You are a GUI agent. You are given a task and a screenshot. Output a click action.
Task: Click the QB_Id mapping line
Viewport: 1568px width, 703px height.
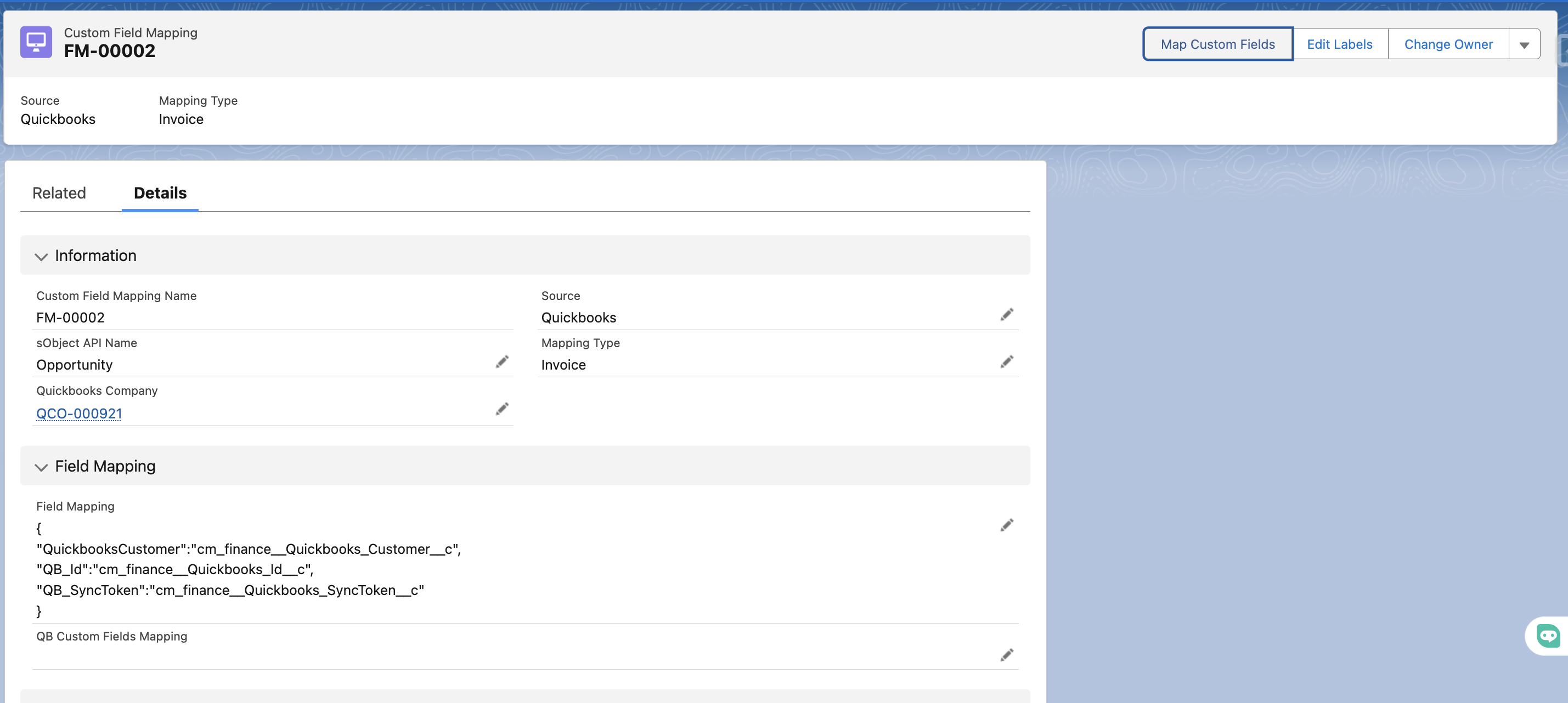pyautogui.click(x=174, y=569)
